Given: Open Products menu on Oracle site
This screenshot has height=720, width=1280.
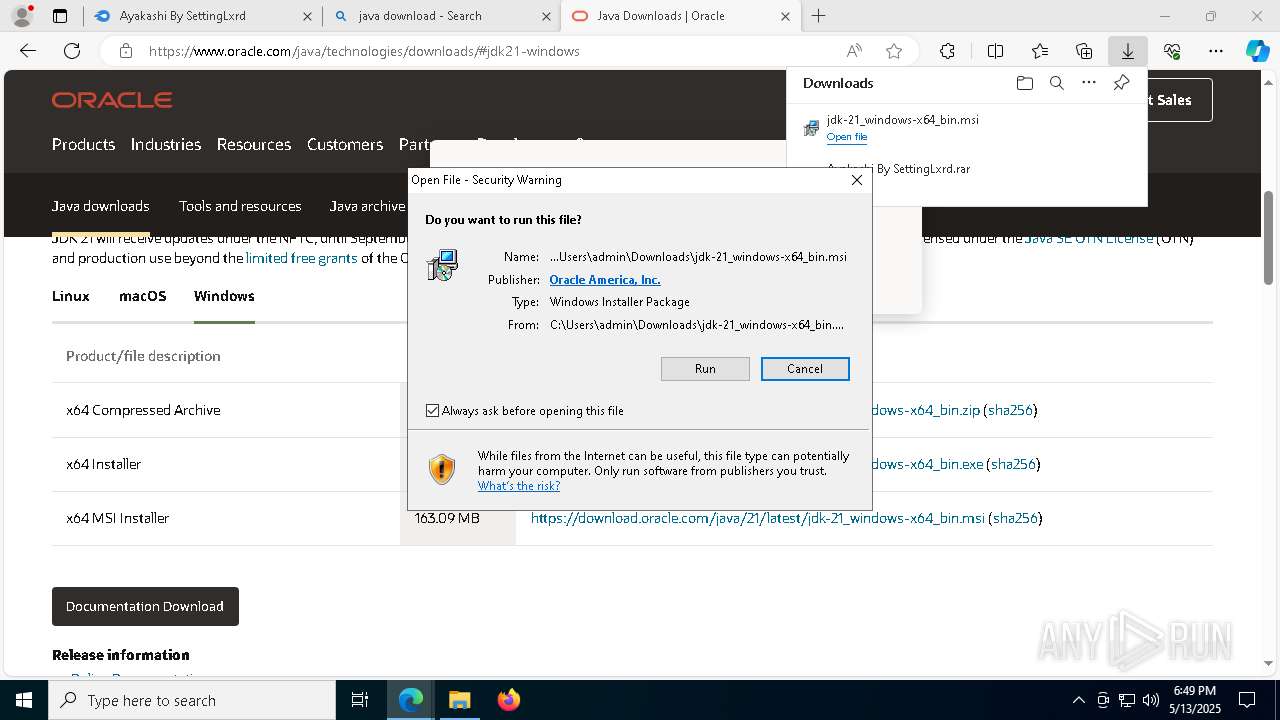Looking at the screenshot, I should click(83, 144).
